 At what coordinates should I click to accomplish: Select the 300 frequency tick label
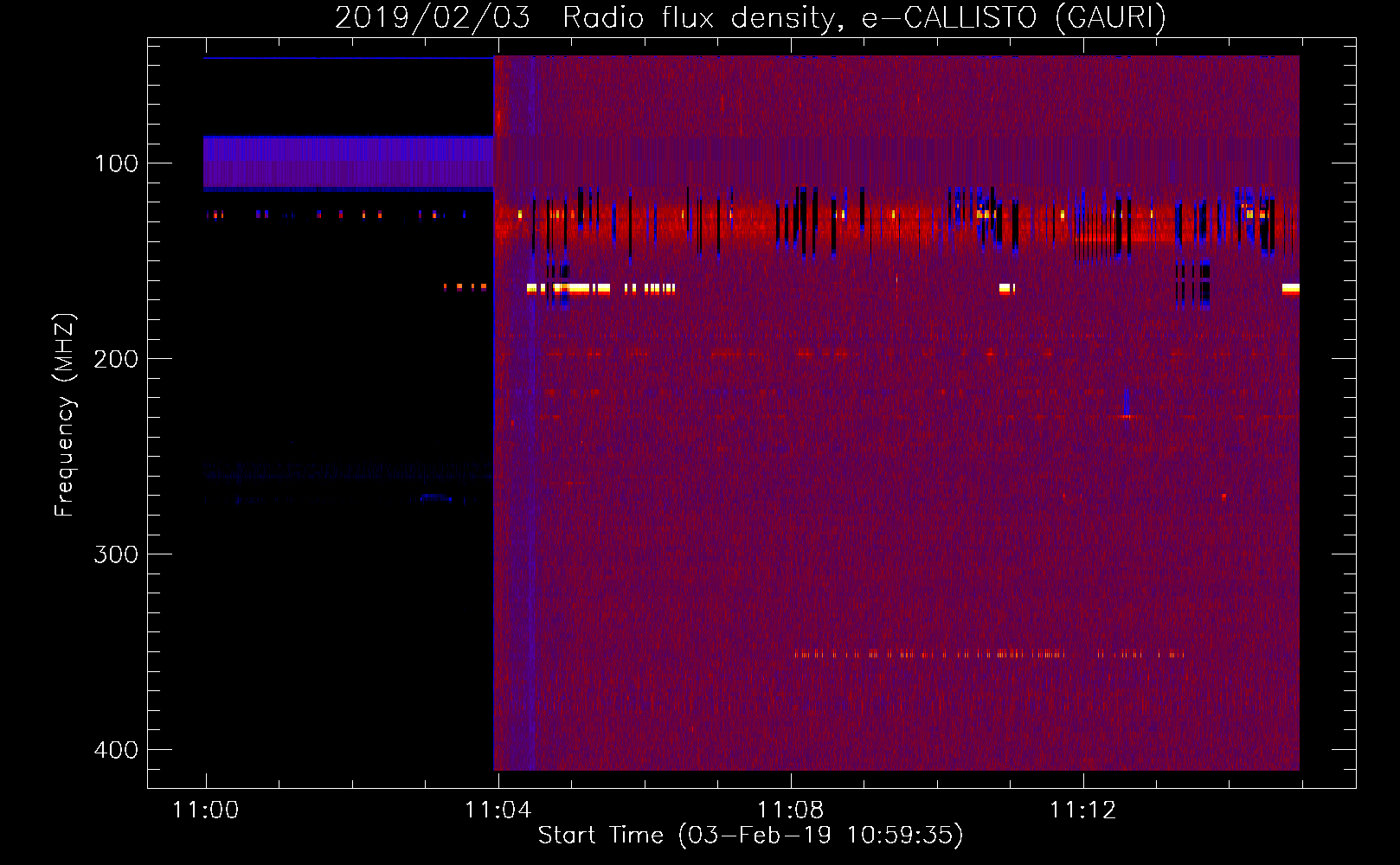tap(116, 554)
